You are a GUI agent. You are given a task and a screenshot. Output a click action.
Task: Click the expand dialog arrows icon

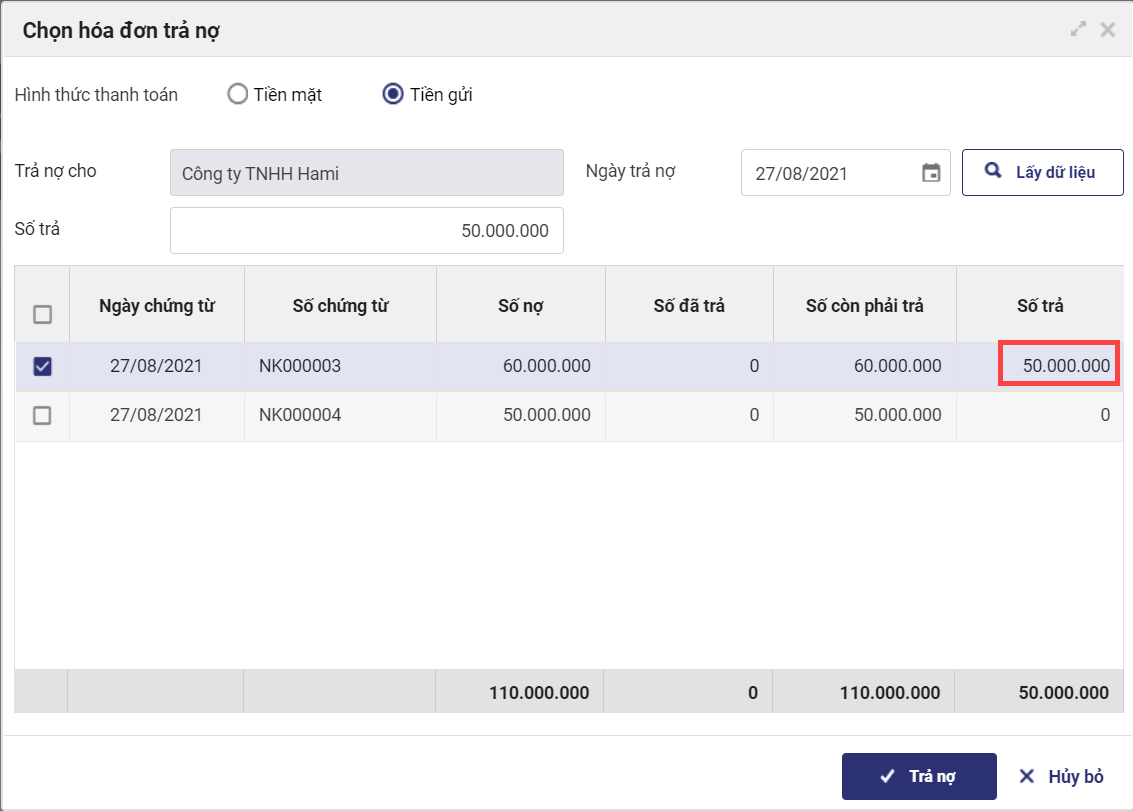coord(1078,30)
